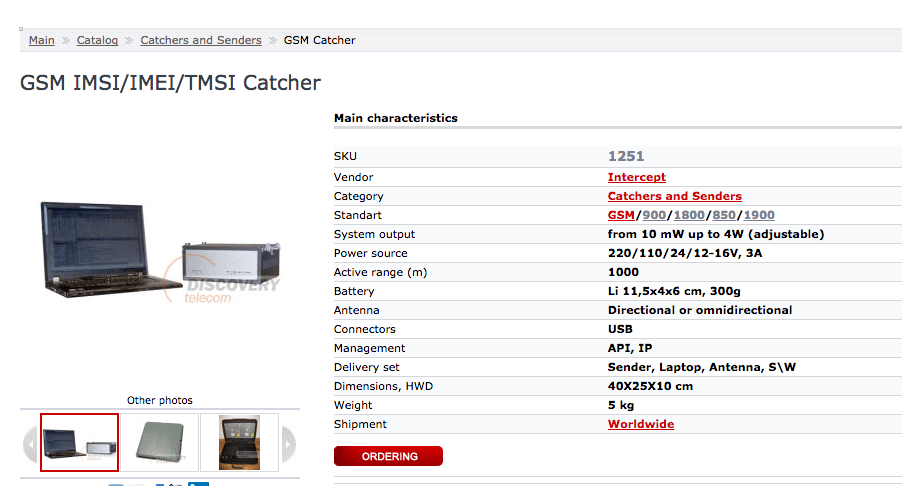Screen dimensions: 902x486
Task: Click the 'Main characteristics' heading
Action: 396,118
